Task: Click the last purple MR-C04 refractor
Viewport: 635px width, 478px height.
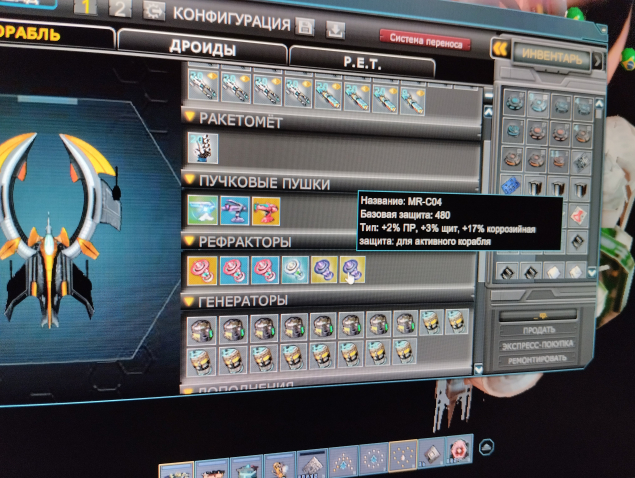Action: [352, 269]
